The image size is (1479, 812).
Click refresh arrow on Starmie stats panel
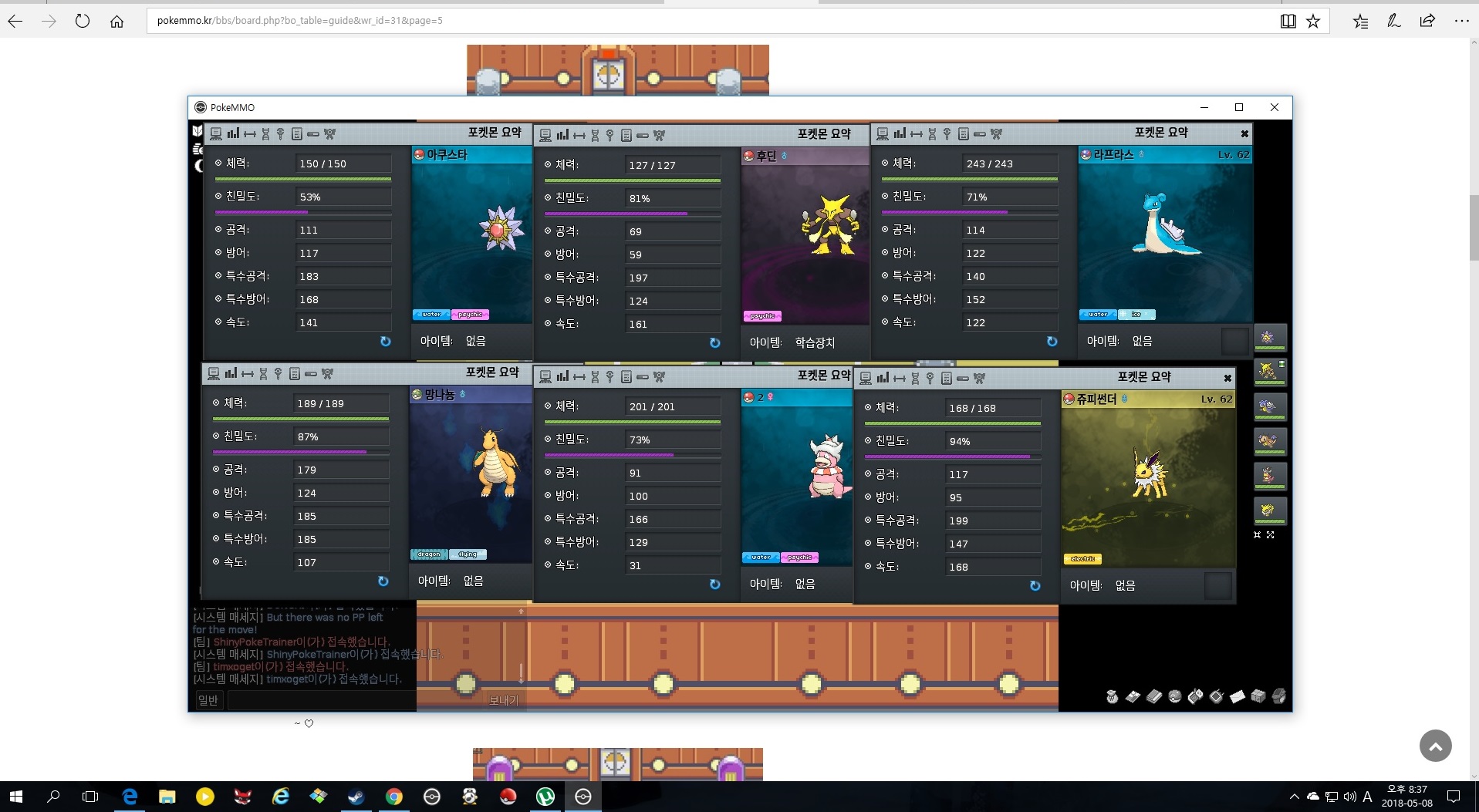[386, 342]
